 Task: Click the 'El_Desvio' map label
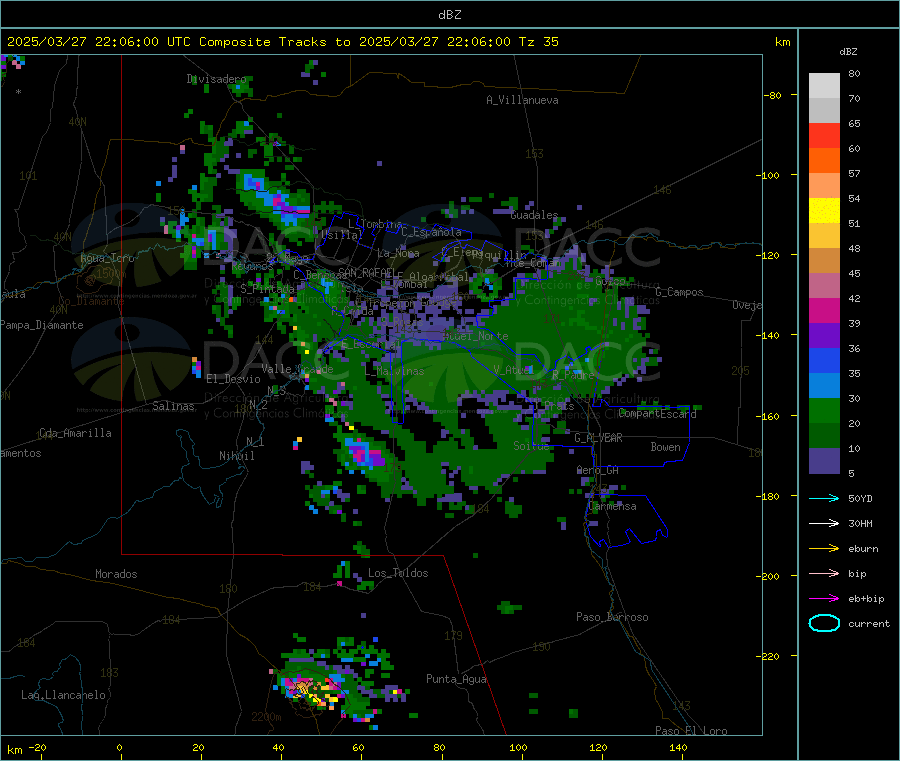[233, 379]
